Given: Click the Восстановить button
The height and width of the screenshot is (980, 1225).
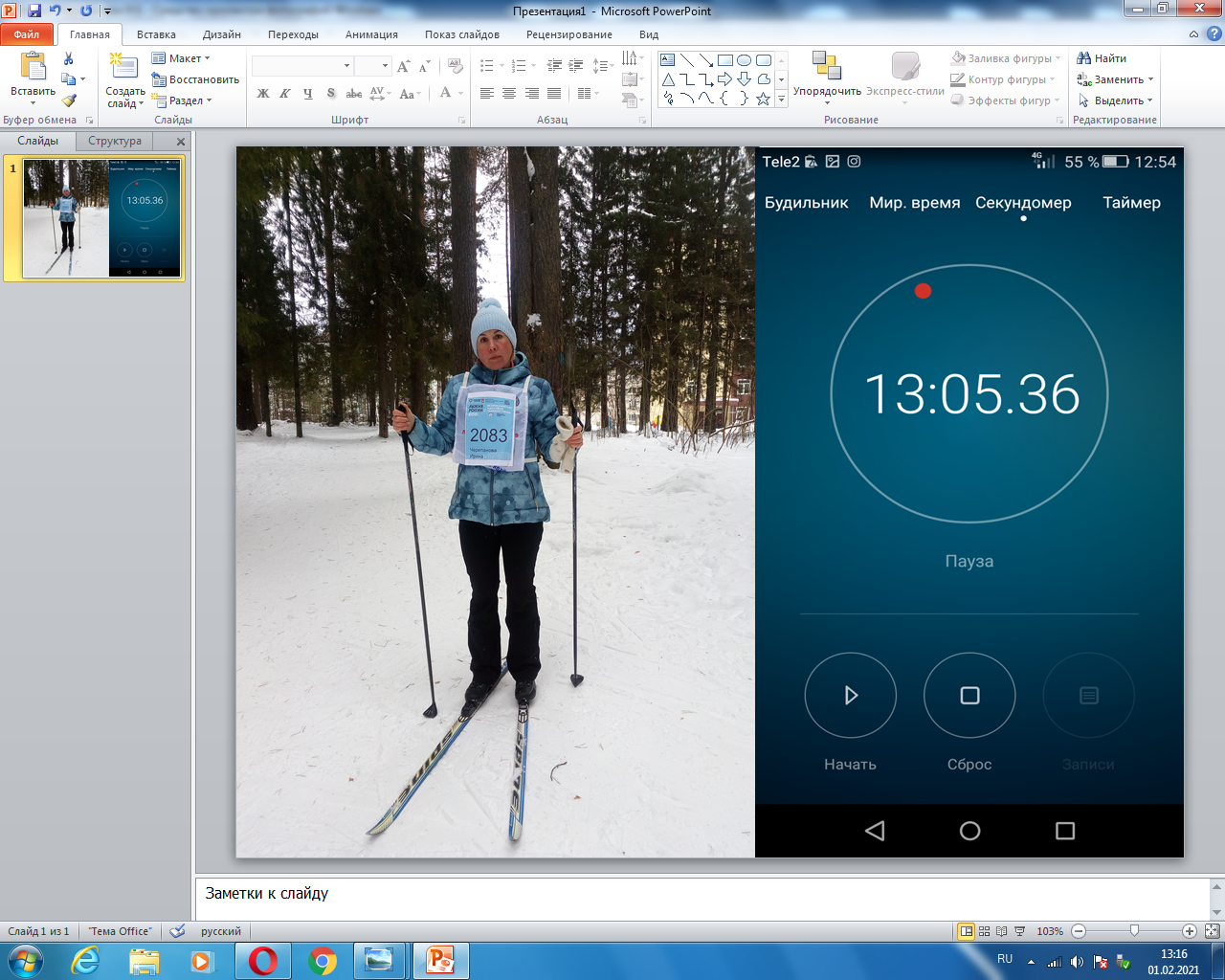Looking at the screenshot, I should pyautogui.click(x=195, y=79).
